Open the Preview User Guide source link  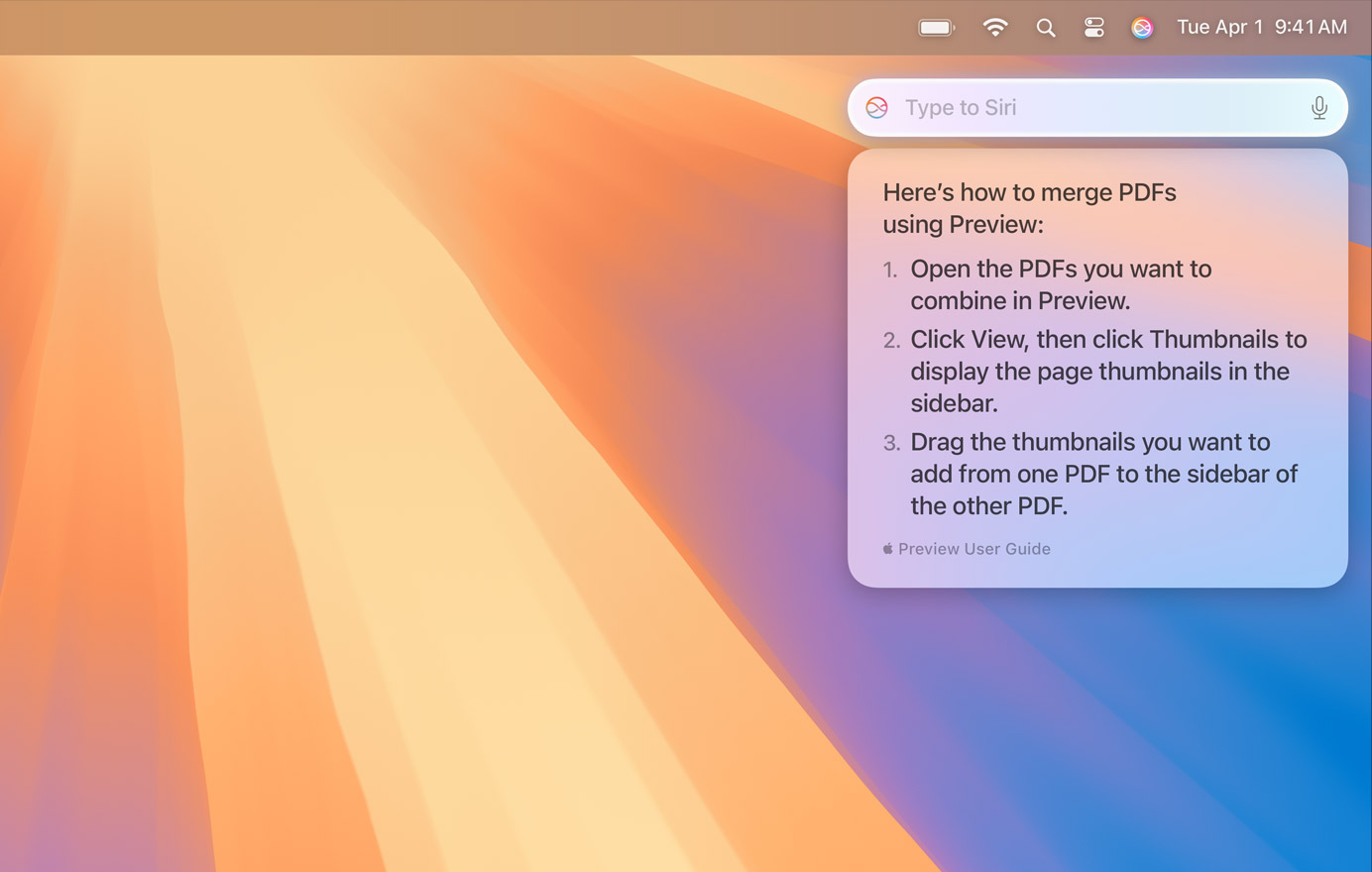(x=967, y=549)
